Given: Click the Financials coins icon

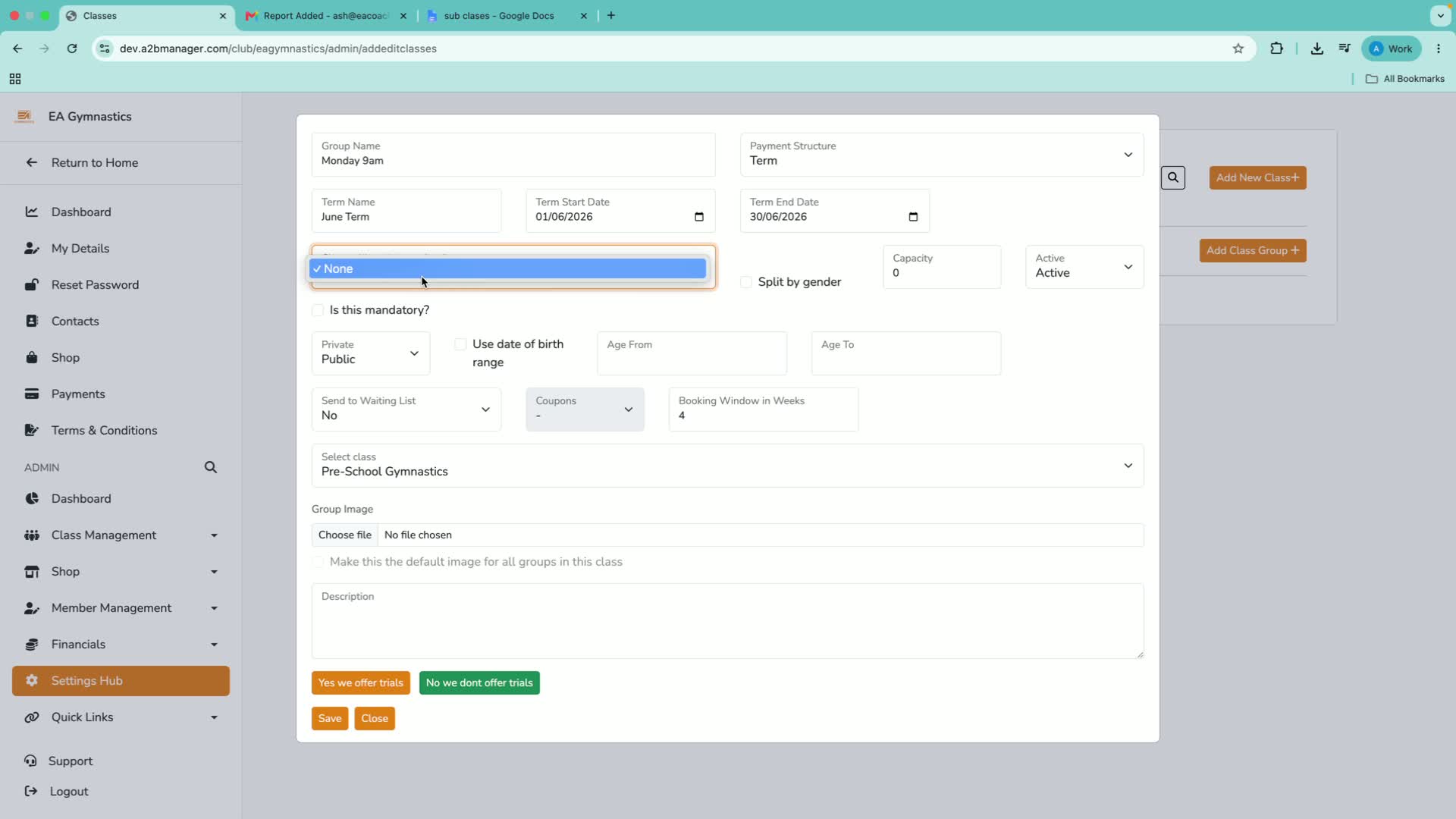Looking at the screenshot, I should pyautogui.click(x=31, y=644).
